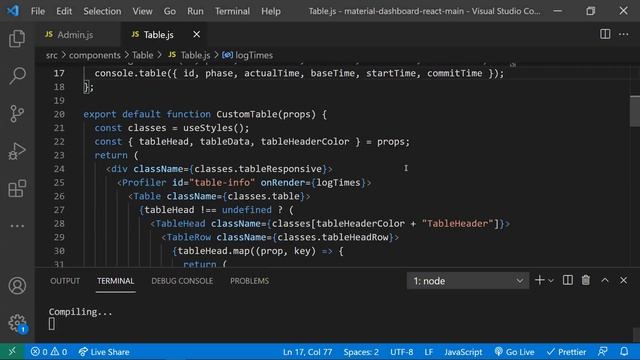The height and width of the screenshot is (360, 640).
Task: Show errors count in status bar
Action: pyautogui.click(x=39, y=351)
